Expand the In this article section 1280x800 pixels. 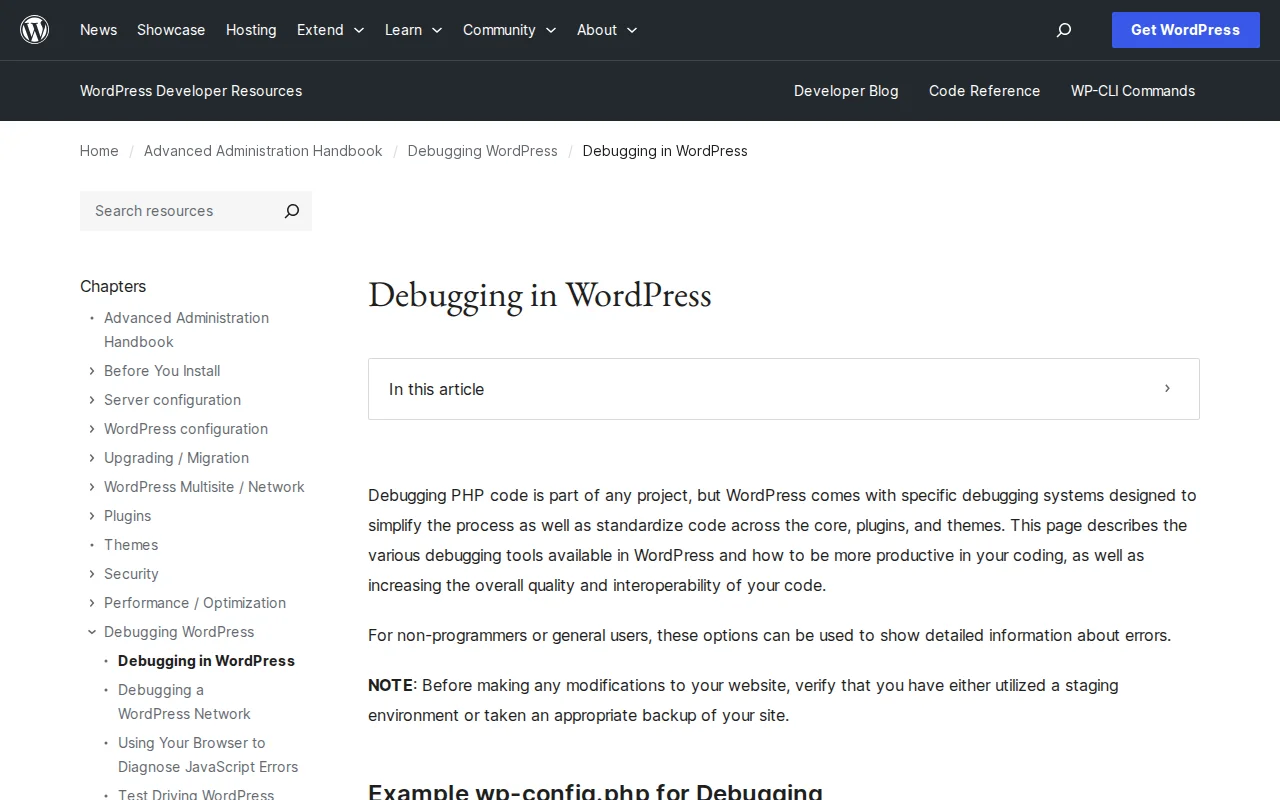1166,389
